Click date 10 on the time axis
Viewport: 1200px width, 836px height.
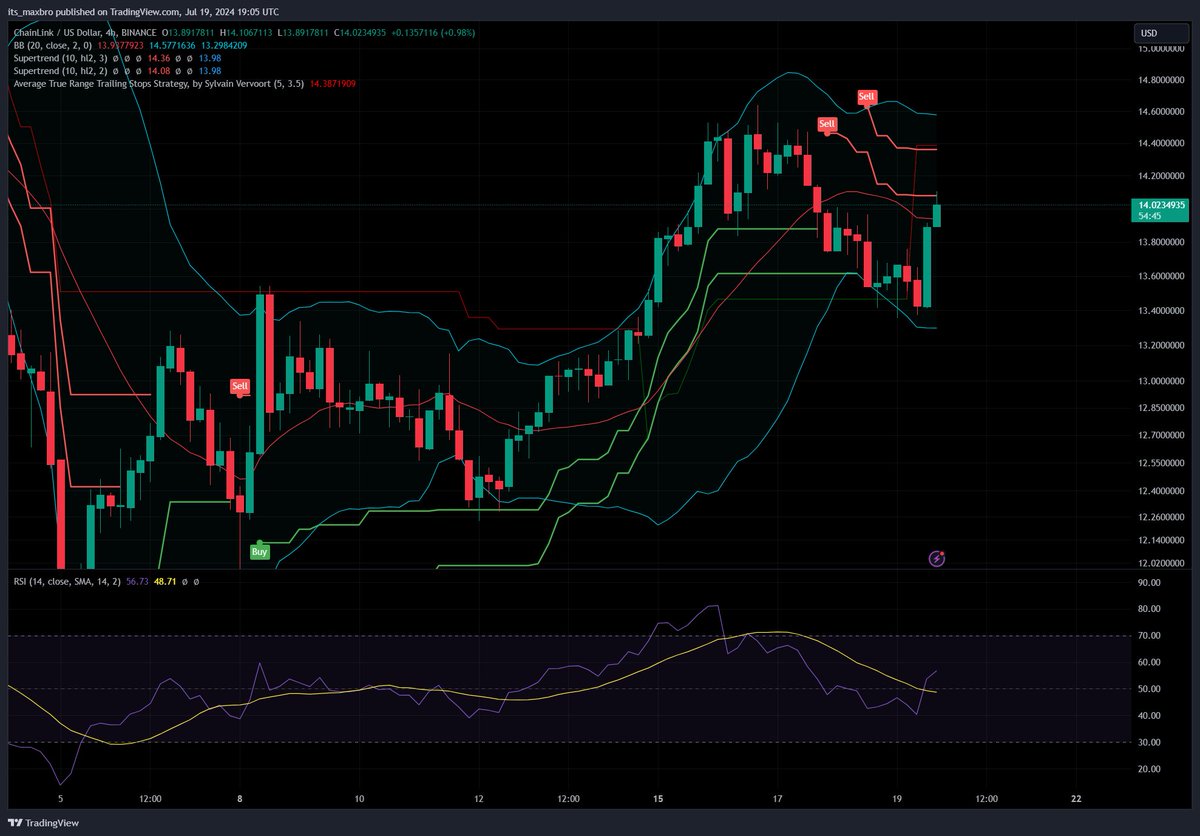click(x=359, y=799)
